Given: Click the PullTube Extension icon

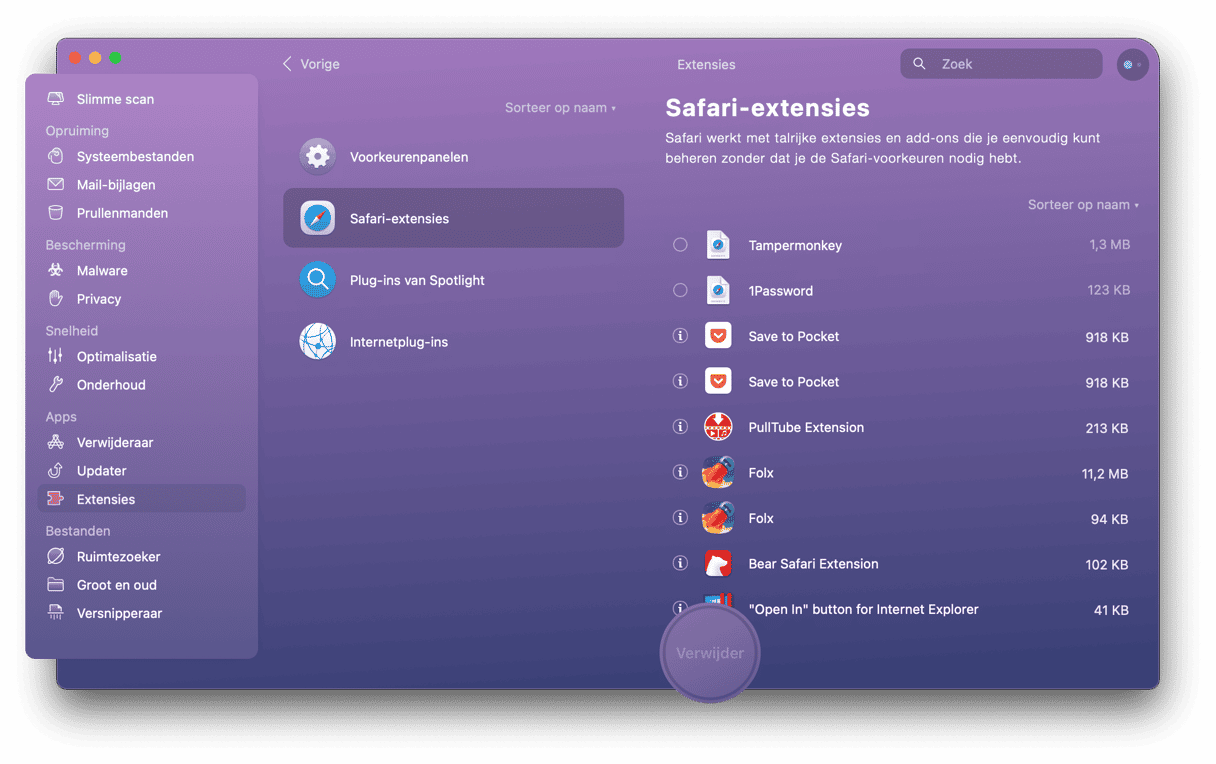Looking at the screenshot, I should [x=718, y=428].
